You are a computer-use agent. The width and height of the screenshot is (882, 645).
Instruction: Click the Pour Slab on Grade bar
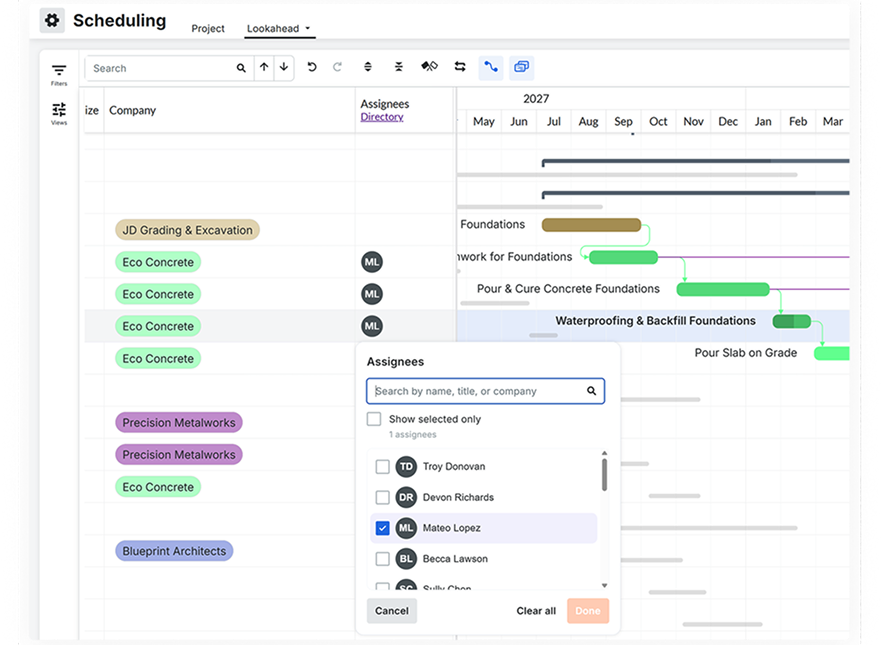832,353
